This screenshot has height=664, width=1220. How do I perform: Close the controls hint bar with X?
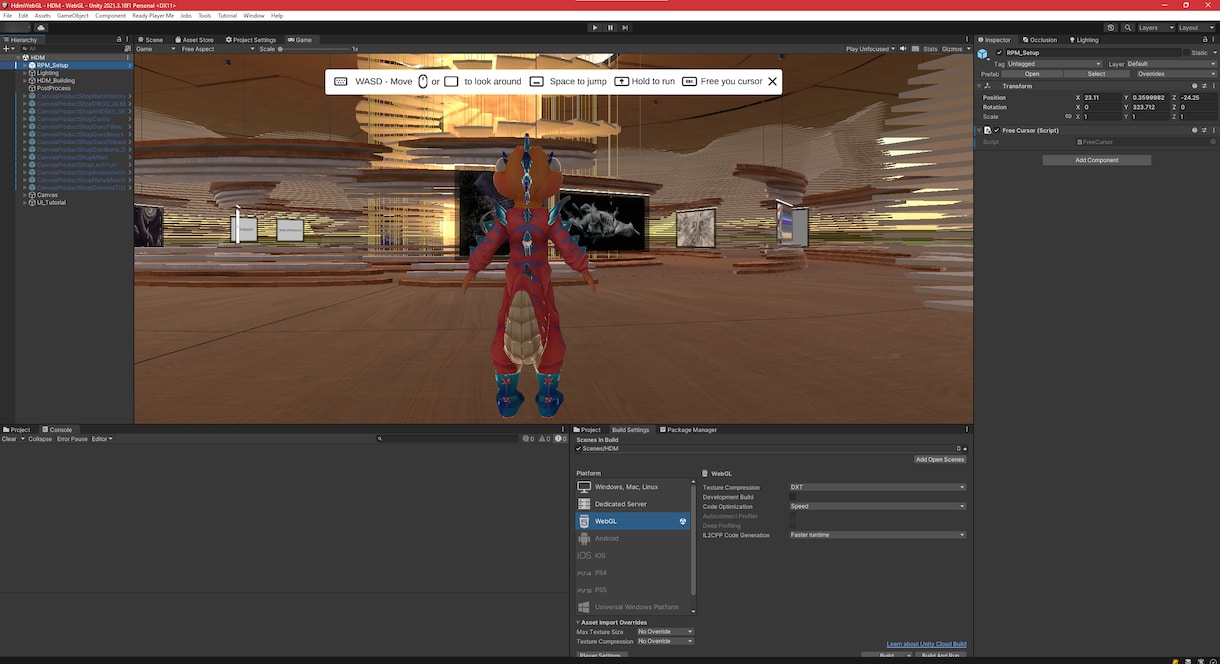(x=772, y=81)
